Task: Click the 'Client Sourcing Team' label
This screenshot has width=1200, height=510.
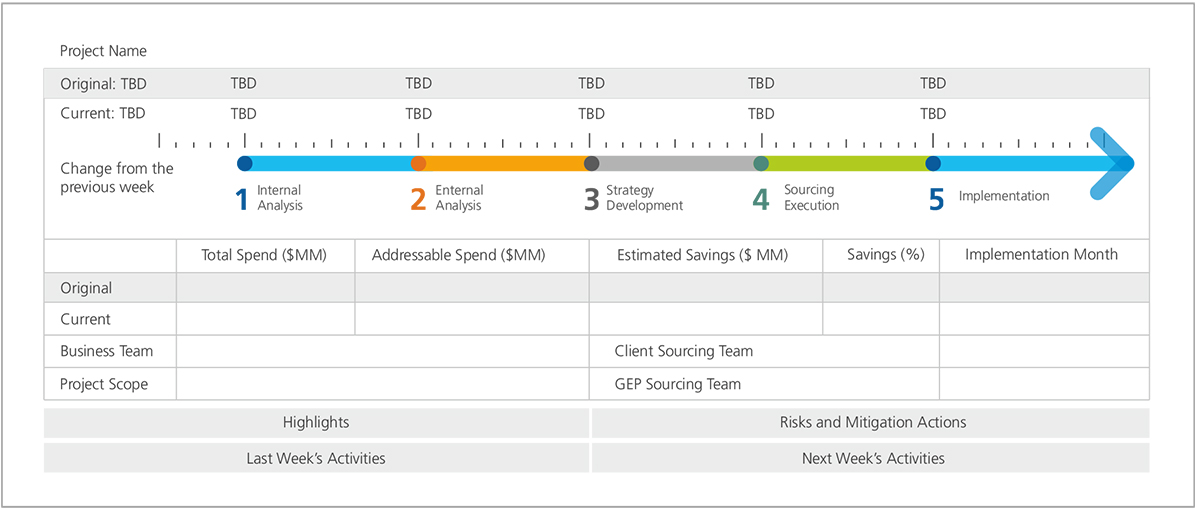Action: (x=684, y=351)
